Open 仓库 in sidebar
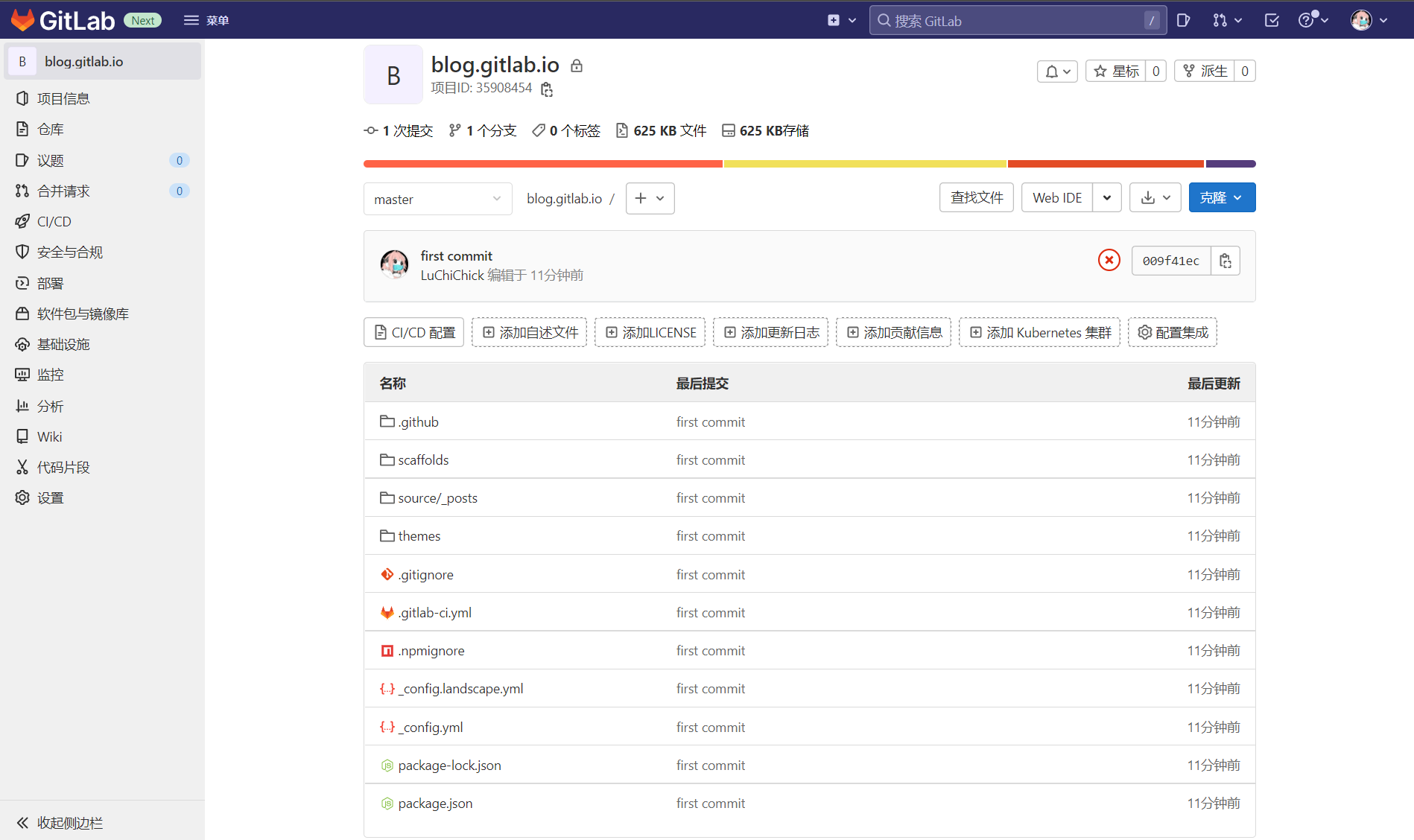The image size is (1414, 840). pyautogui.click(x=102, y=129)
